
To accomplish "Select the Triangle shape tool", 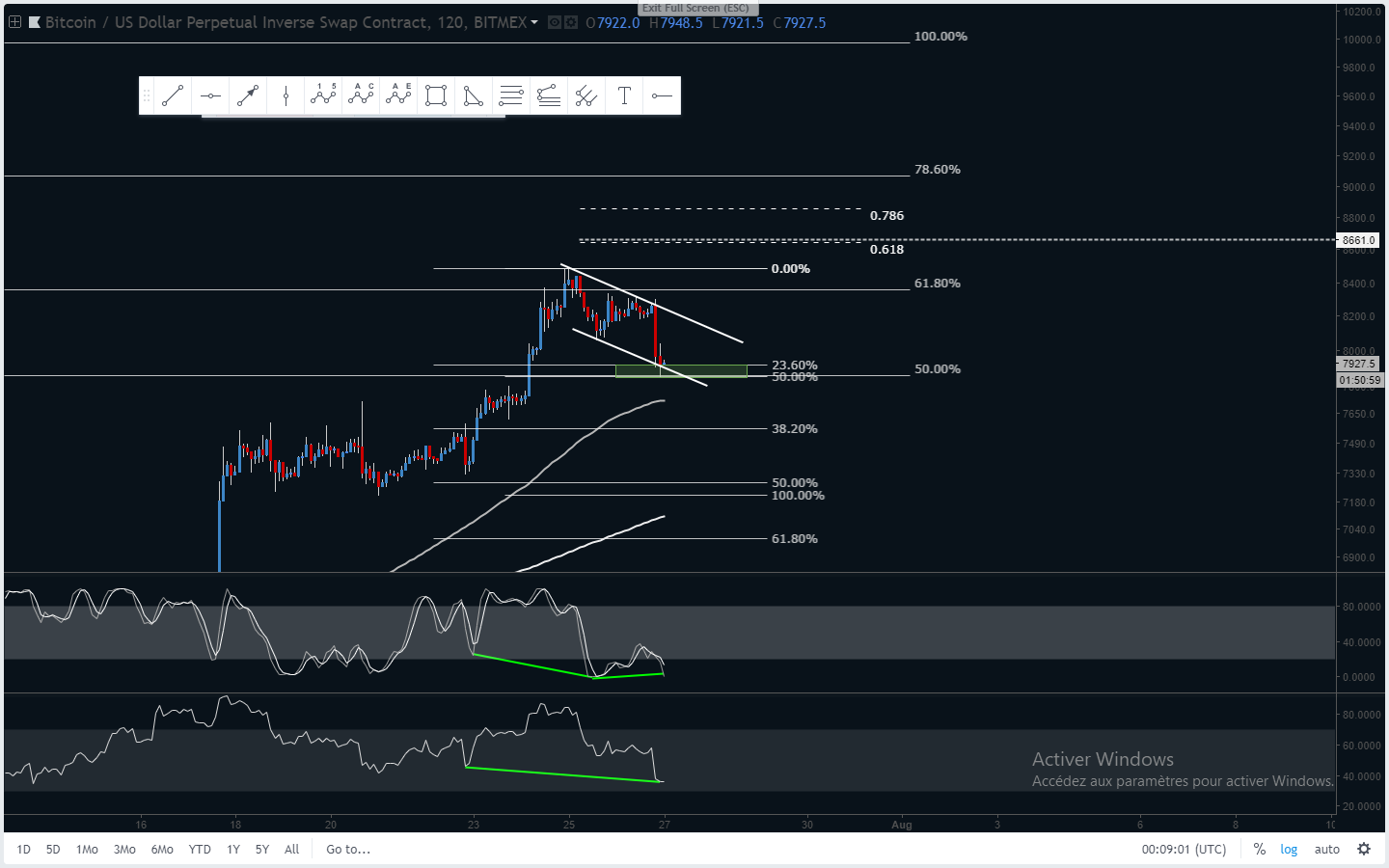I will tap(474, 95).
